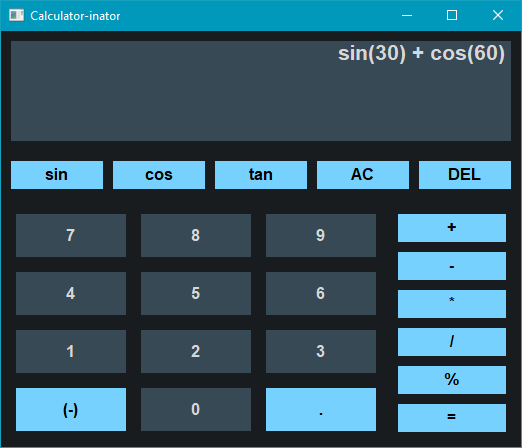The image size is (522, 448).
Task: Tap the digit 7 key
Action: [71, 235]
